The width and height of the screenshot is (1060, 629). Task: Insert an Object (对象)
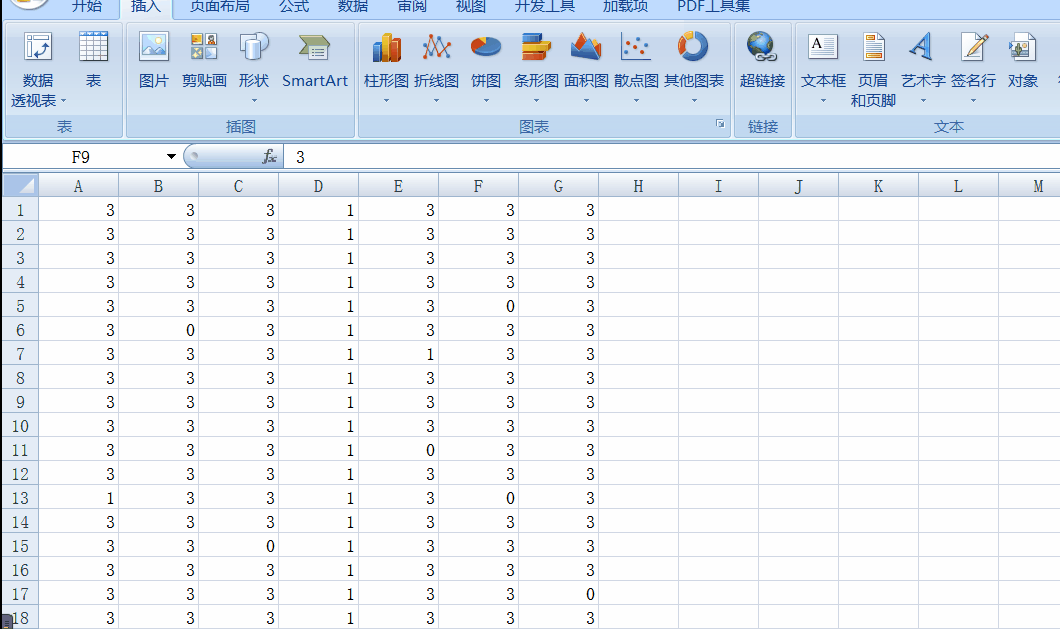coord(1022,61)
